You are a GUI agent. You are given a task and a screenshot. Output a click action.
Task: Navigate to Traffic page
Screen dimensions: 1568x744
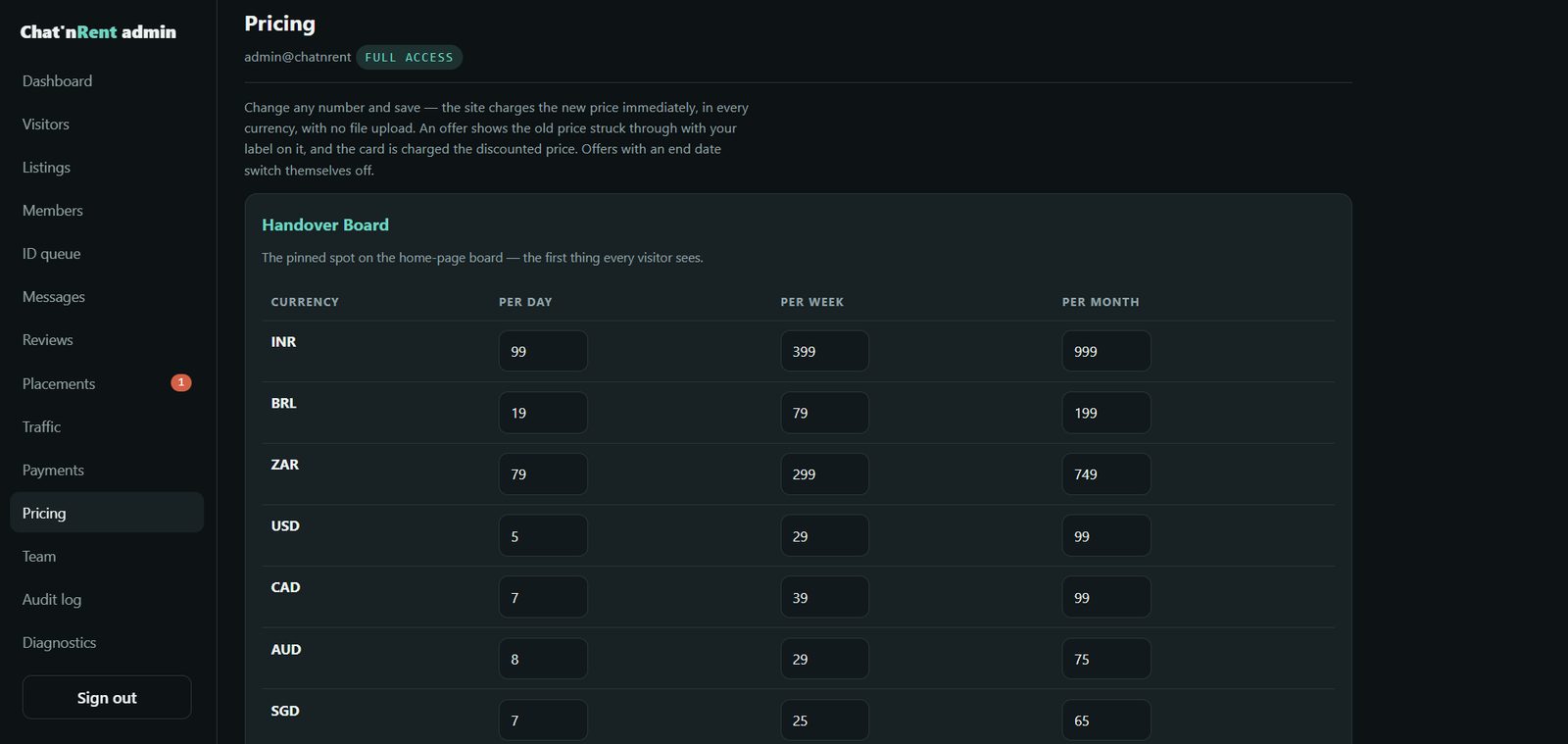pyautogui.click(x=107, y=426)
